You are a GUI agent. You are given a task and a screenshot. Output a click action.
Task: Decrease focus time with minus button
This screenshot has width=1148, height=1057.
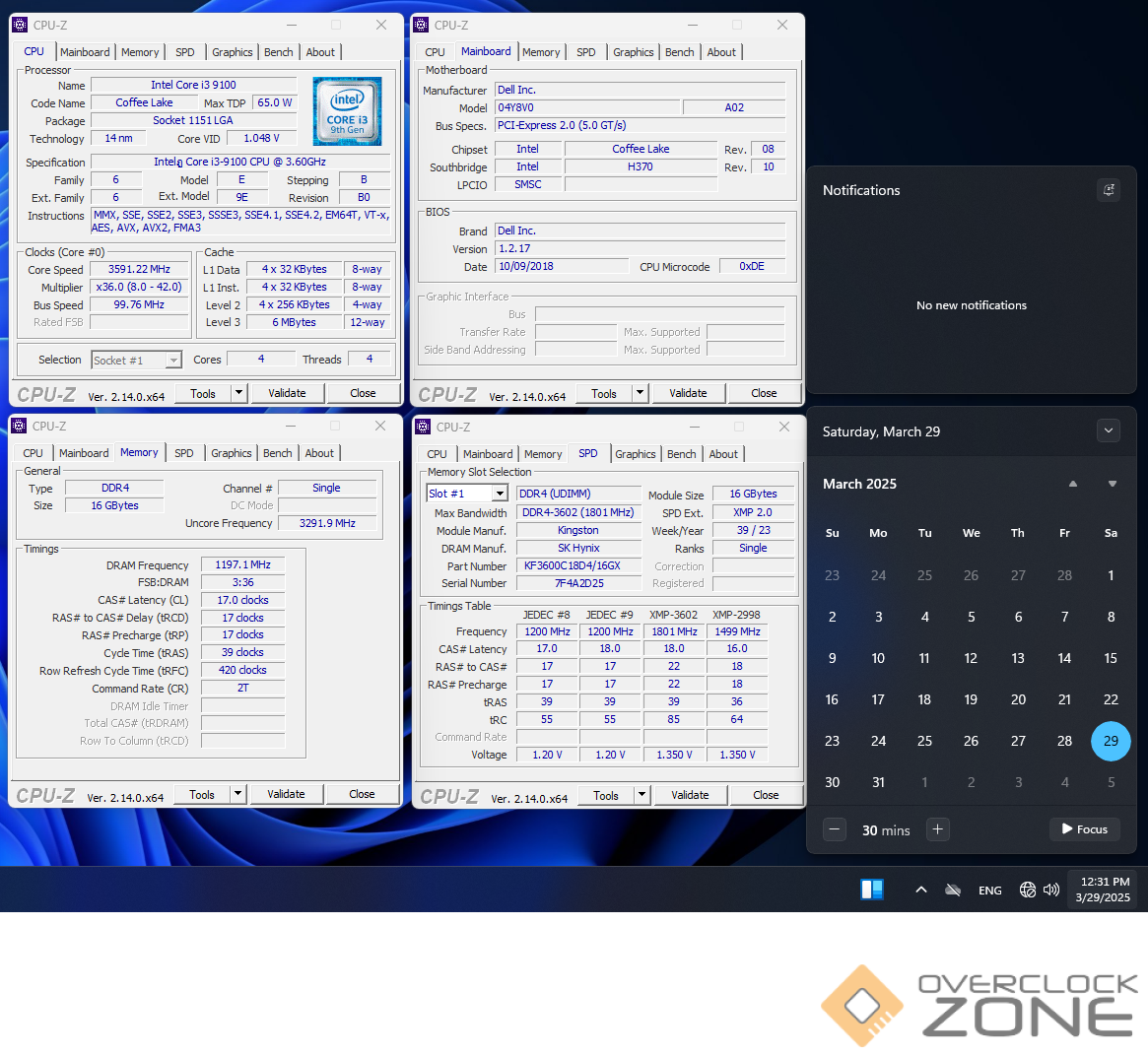click(x=834, y=829)
